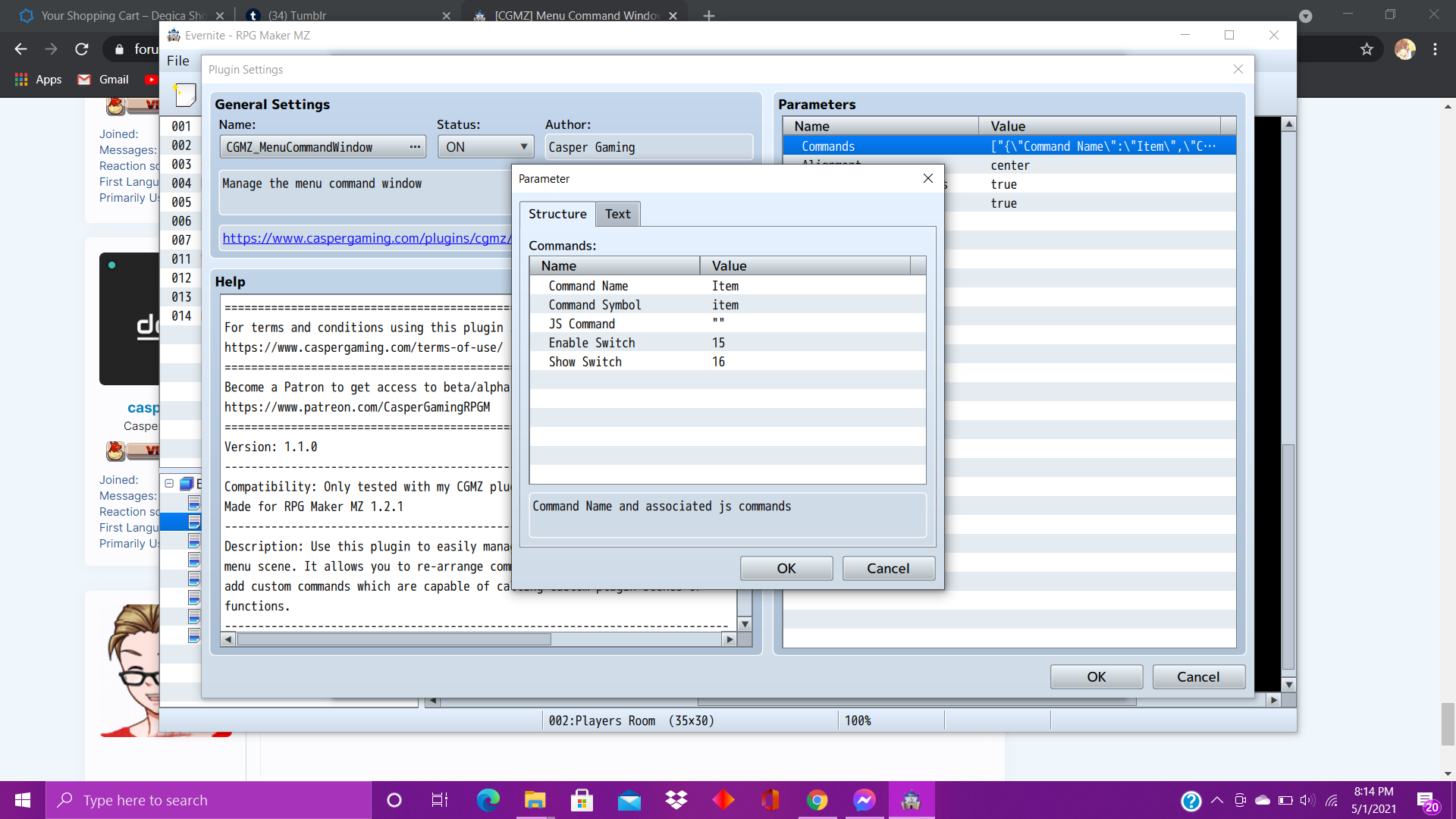The width and height of the screenshot is (1456, 819).
Task: Close the Parameter dialog with the X
Action: pyautogui.click(x=927, y=178)
